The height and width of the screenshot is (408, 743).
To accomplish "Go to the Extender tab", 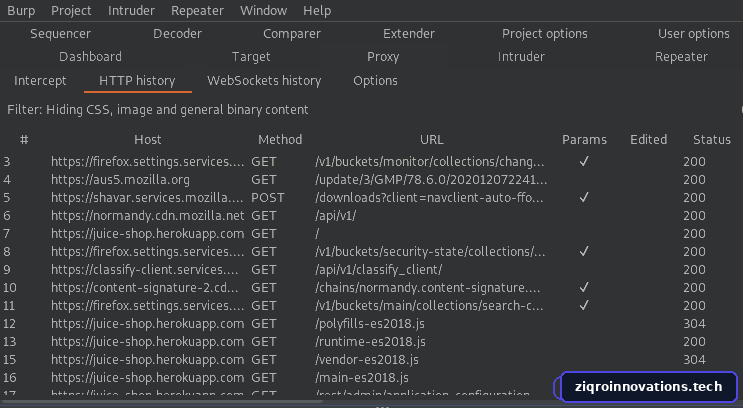I will (x=408, y=34).
